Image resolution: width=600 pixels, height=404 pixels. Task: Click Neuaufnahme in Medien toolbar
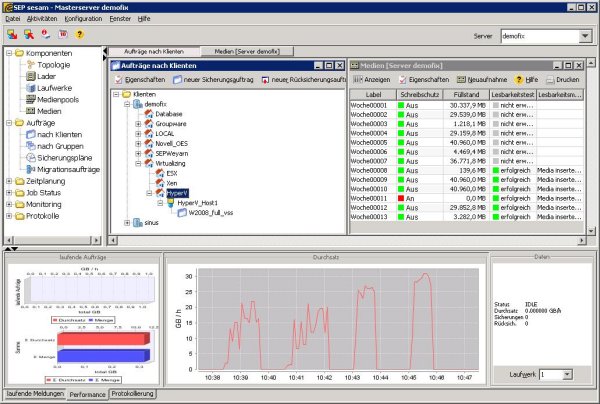[482, 80]
